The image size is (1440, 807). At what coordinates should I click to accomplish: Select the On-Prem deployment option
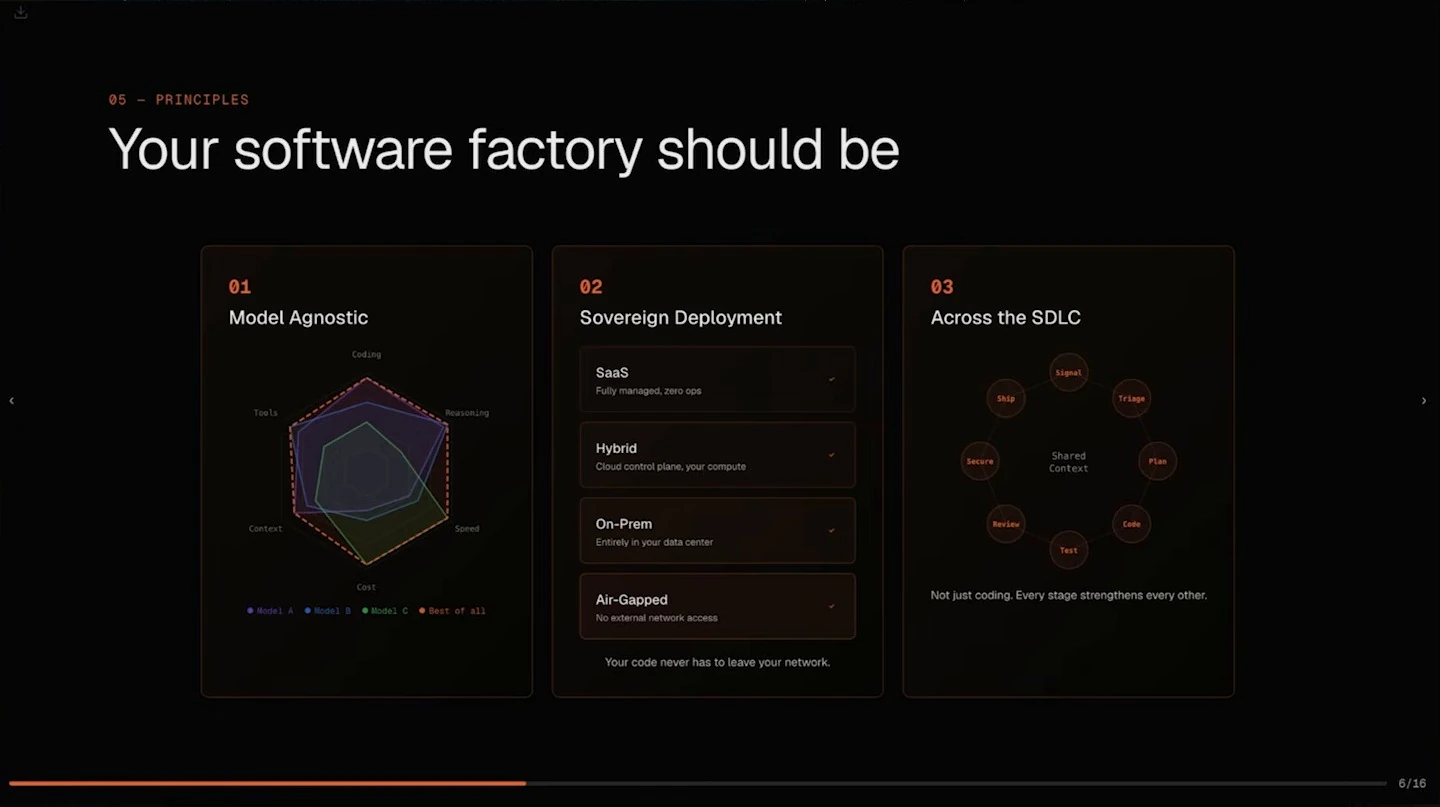click(x=717, y=531)
